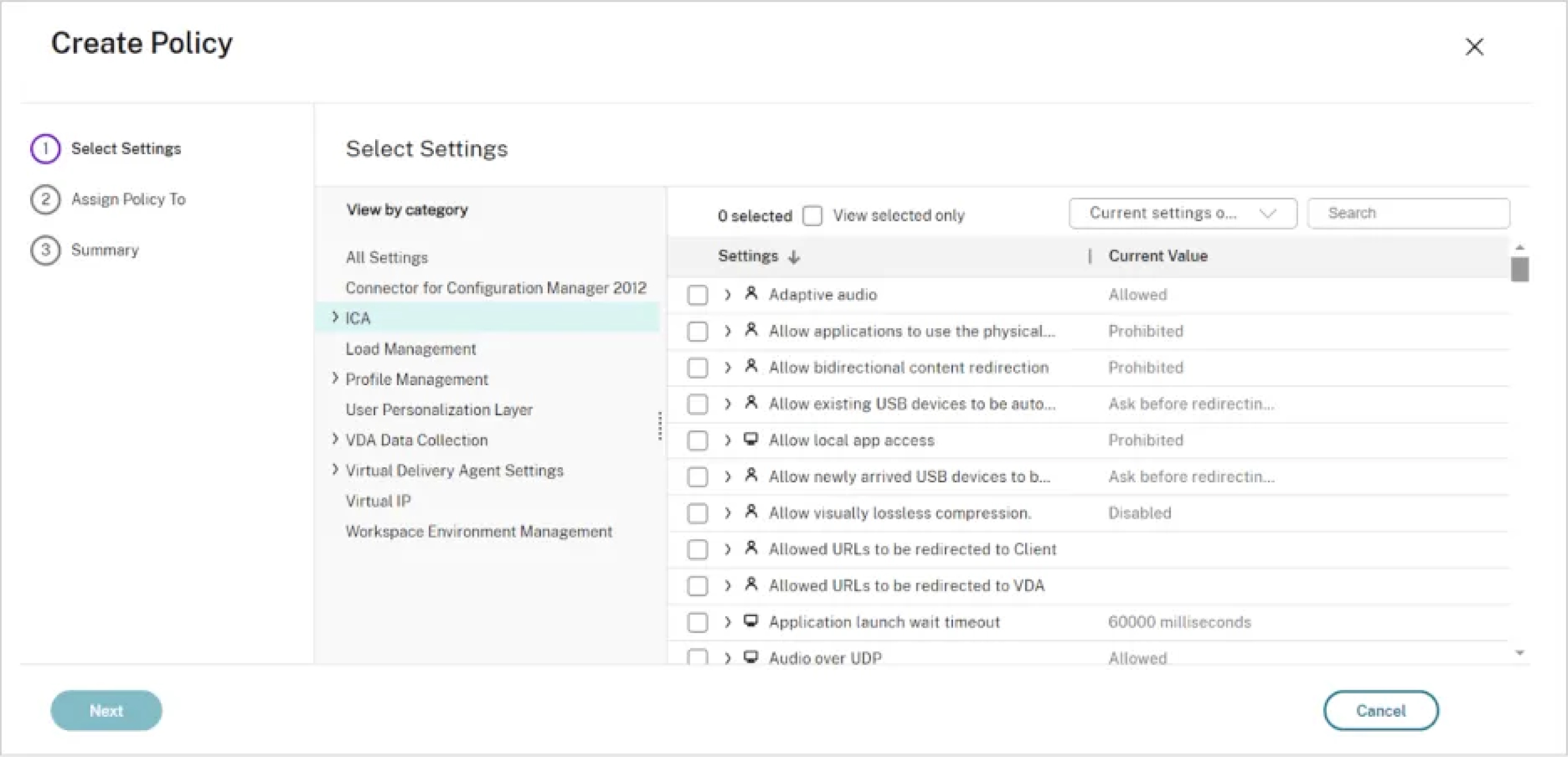Click step 2 circle icon Assign Policy To

click(x=45, y=200)
